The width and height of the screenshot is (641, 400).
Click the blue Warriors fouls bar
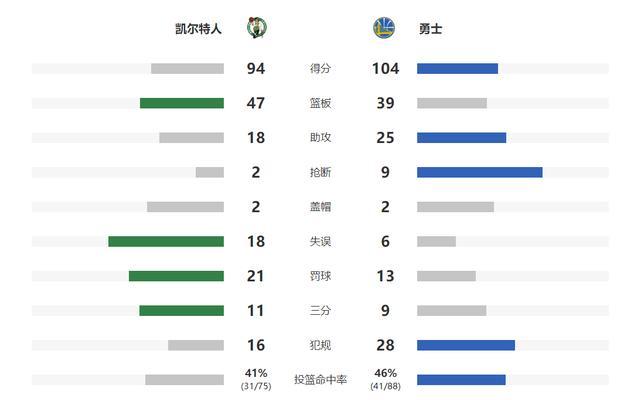pyautogui.click(x=466, y=345)
